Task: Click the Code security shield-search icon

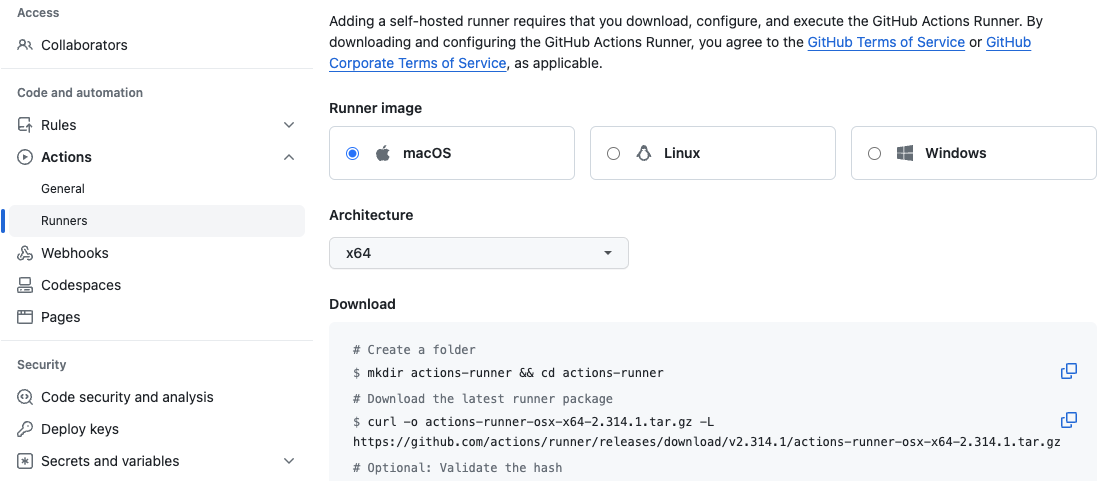Action: pos(25,397)
